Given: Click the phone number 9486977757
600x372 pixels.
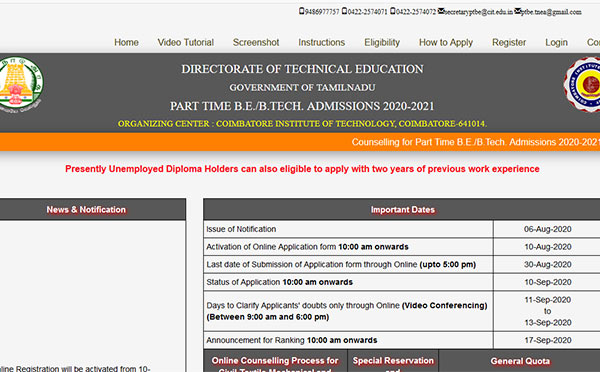Looking at the screenshot, I should 322,12.
